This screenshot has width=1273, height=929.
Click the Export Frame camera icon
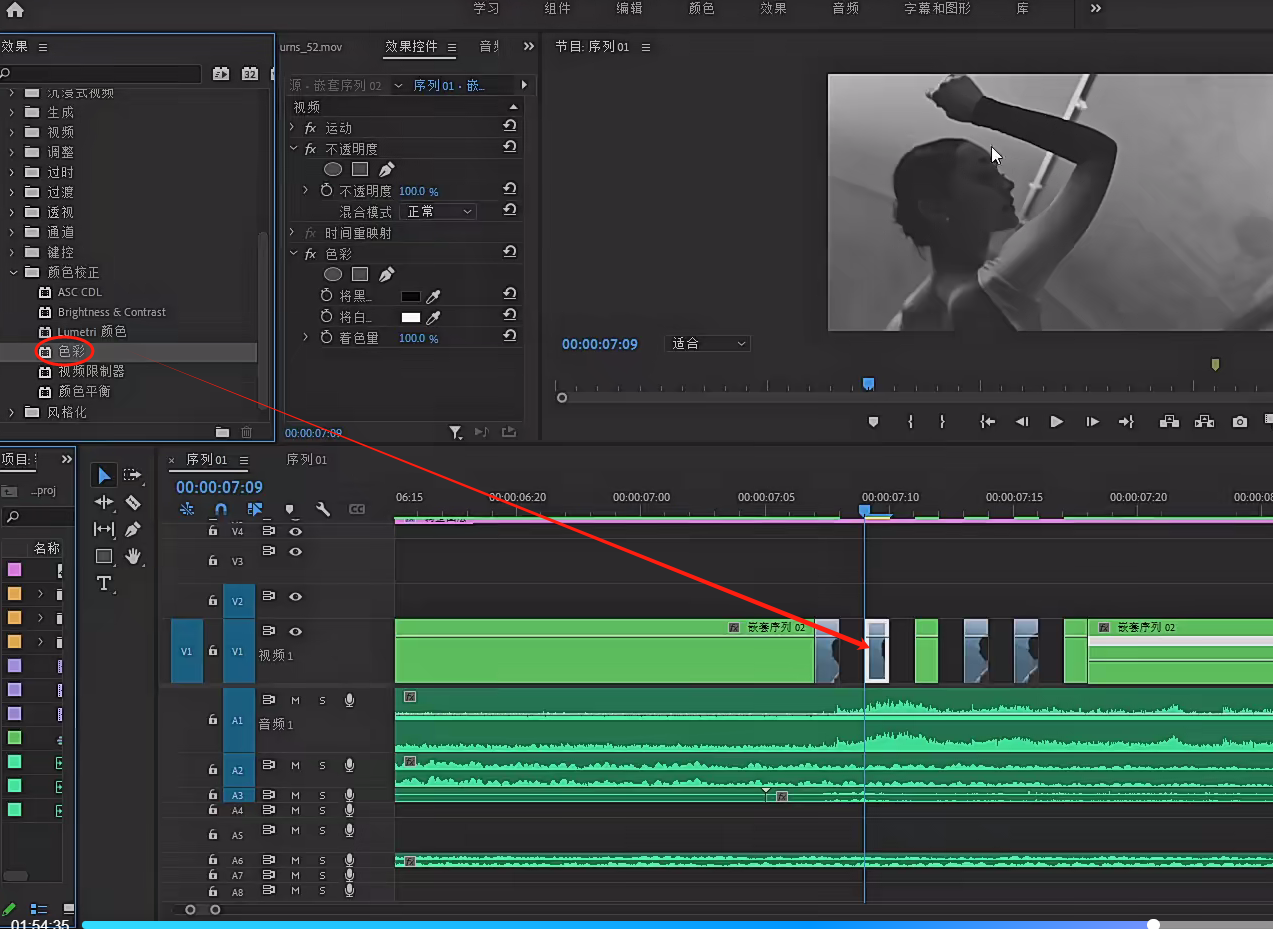click(x=1240, y=422)
